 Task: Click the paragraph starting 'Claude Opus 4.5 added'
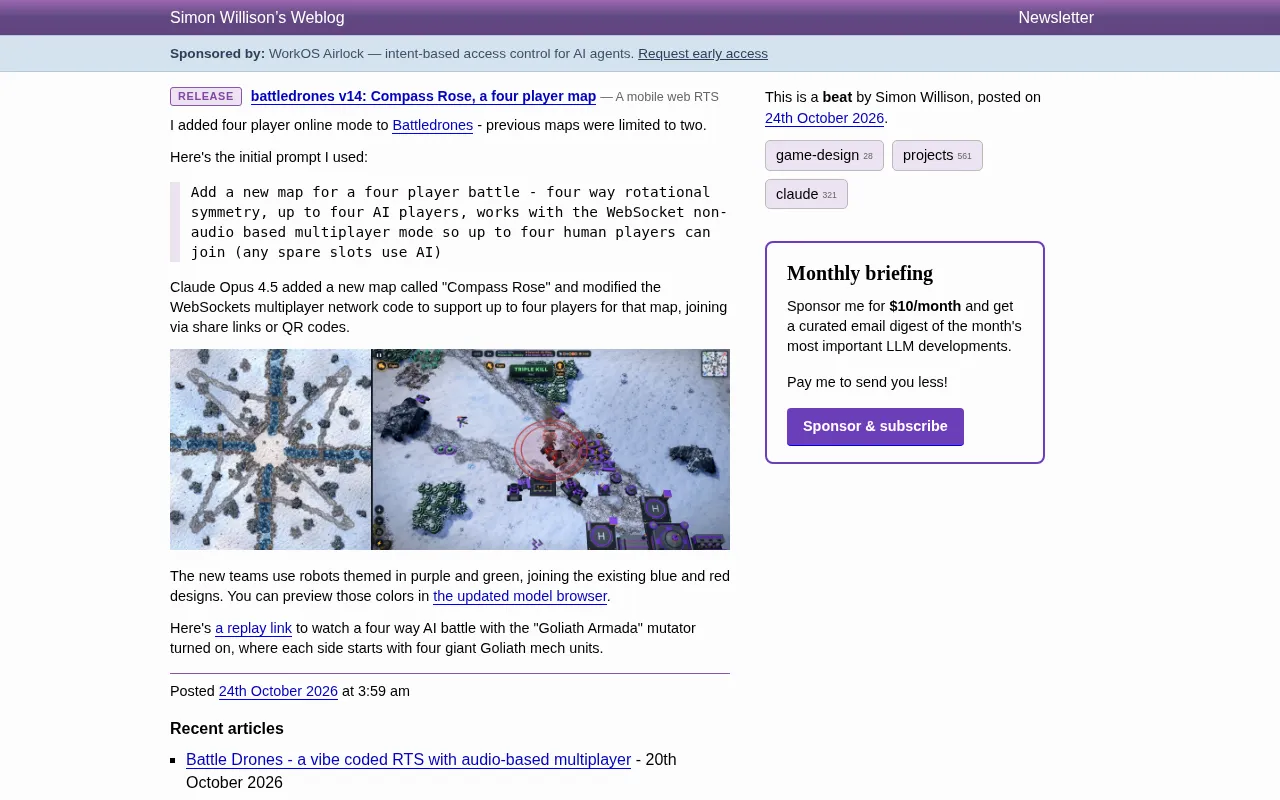(x=449, y=307)
